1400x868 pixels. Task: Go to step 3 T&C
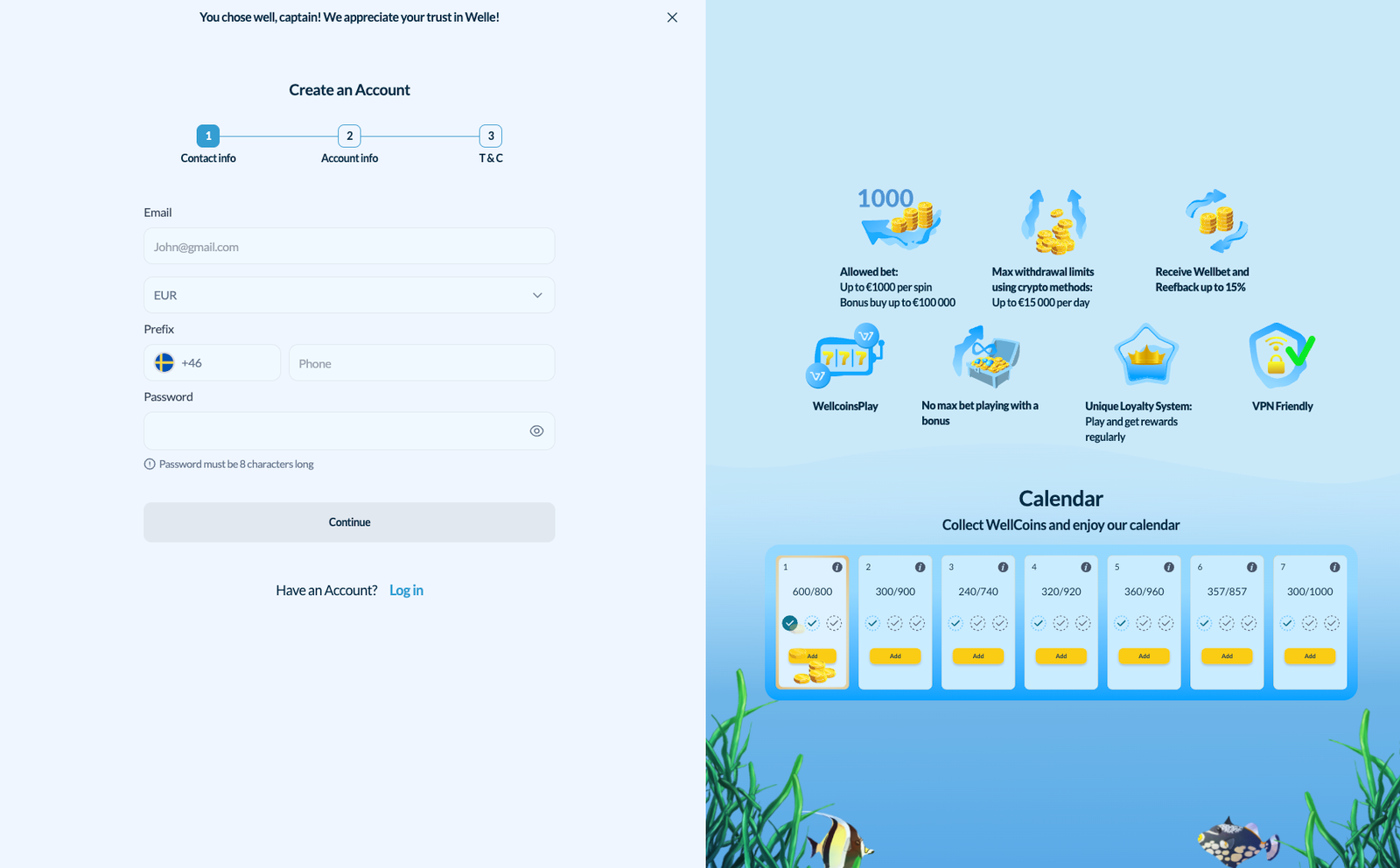pos(491,136)
